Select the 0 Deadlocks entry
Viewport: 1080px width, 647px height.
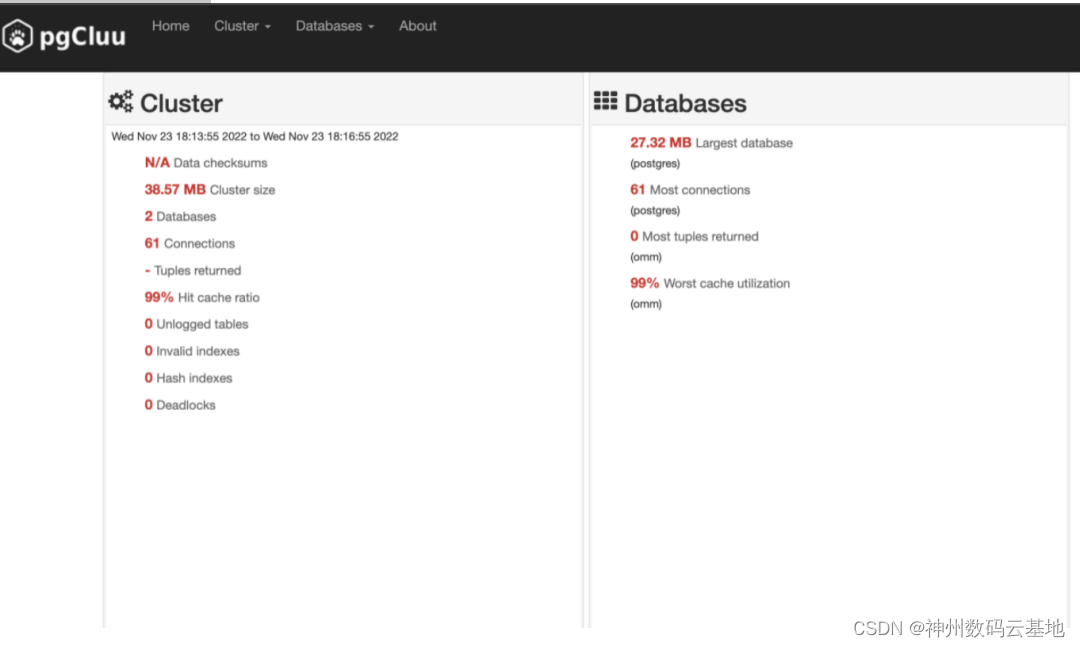coord(180,405)
